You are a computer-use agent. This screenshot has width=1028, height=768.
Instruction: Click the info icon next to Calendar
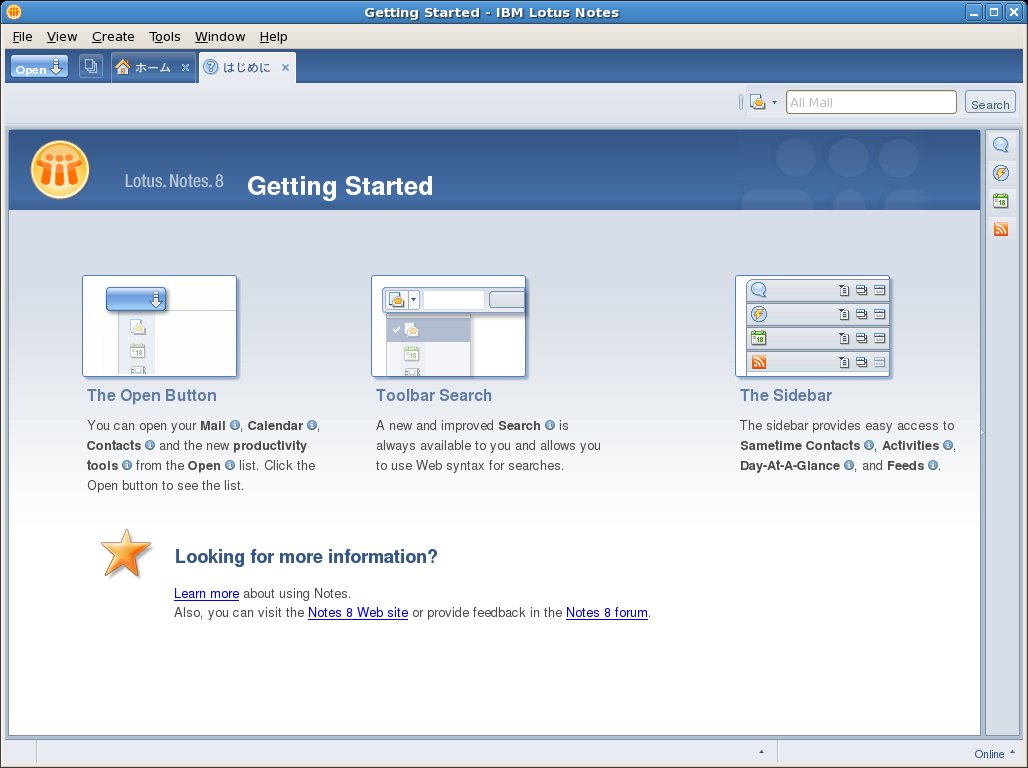(312, 425)
